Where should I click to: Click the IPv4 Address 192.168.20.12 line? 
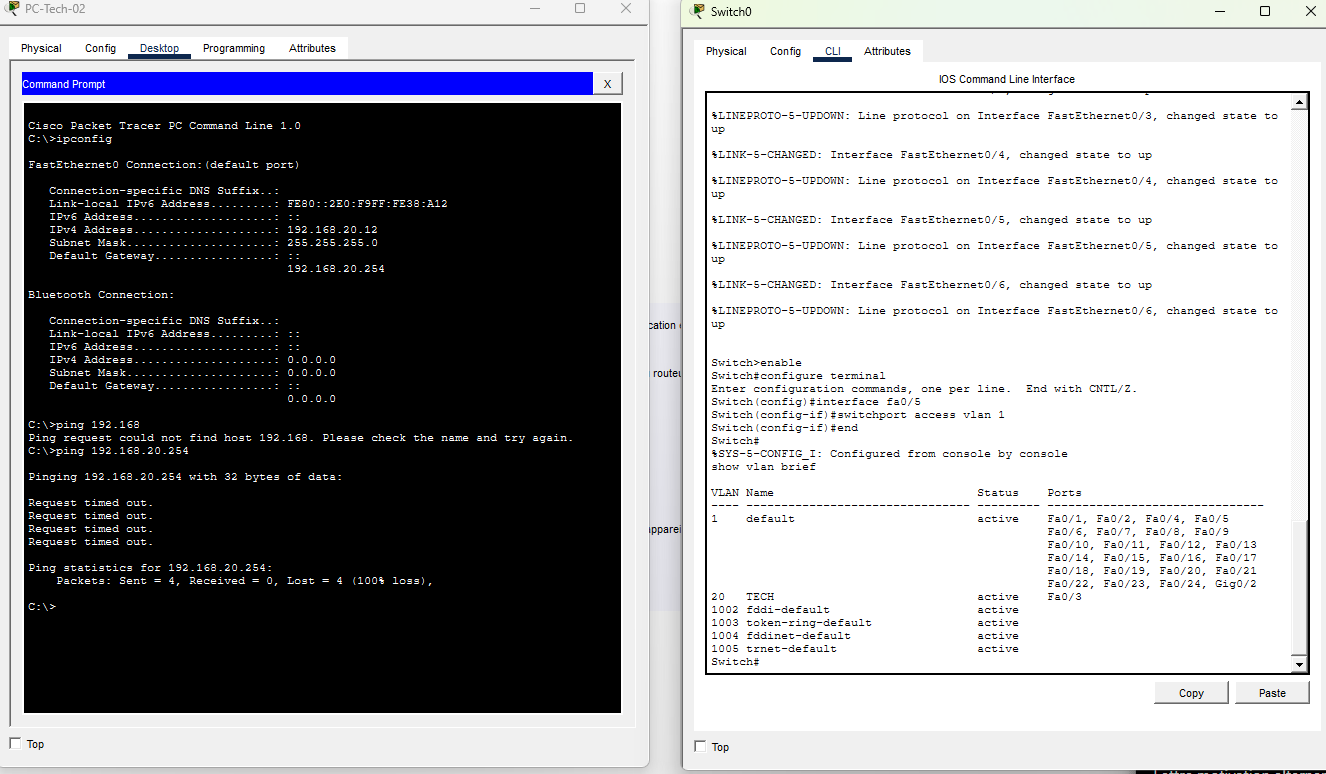(213, 230)
